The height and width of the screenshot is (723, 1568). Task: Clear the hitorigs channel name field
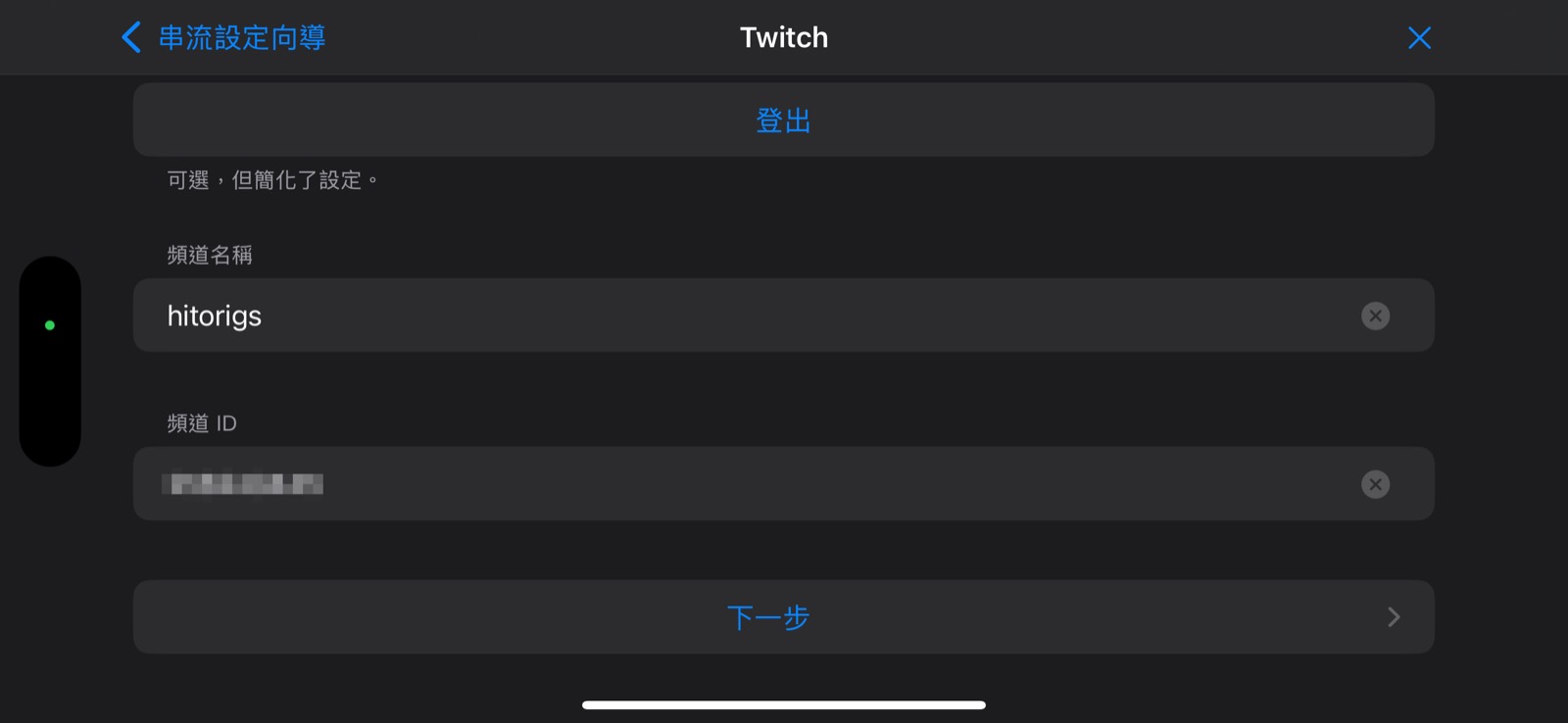tap(1375, 315)
